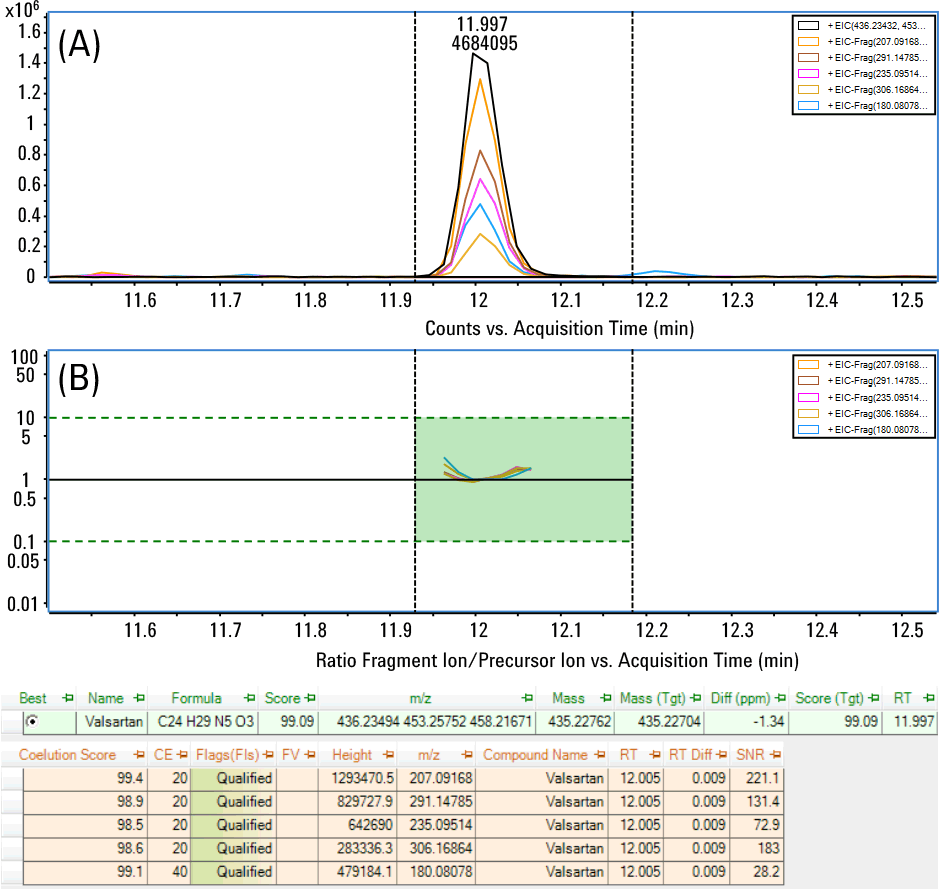
Task: Click the formula cell C24 H29 N5 O3
Action: pos(205,720)
